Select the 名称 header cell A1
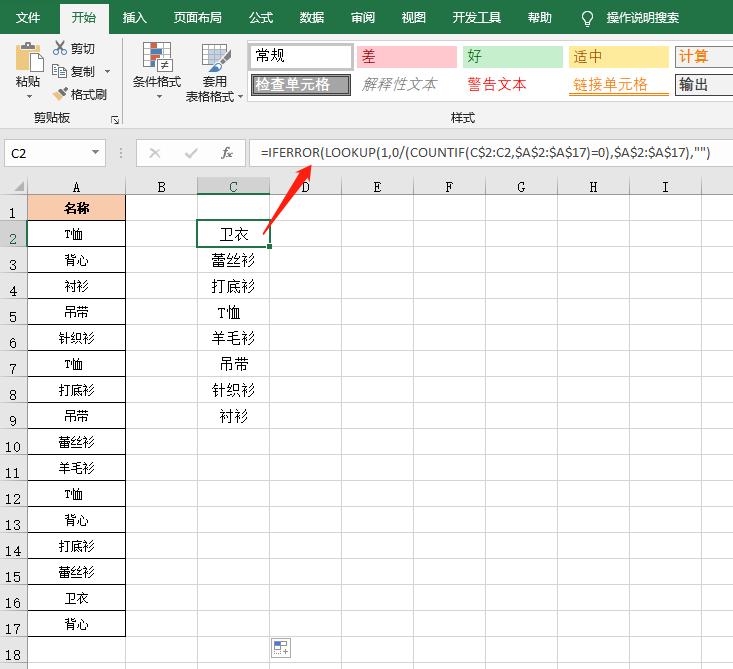 click(77, 208)
